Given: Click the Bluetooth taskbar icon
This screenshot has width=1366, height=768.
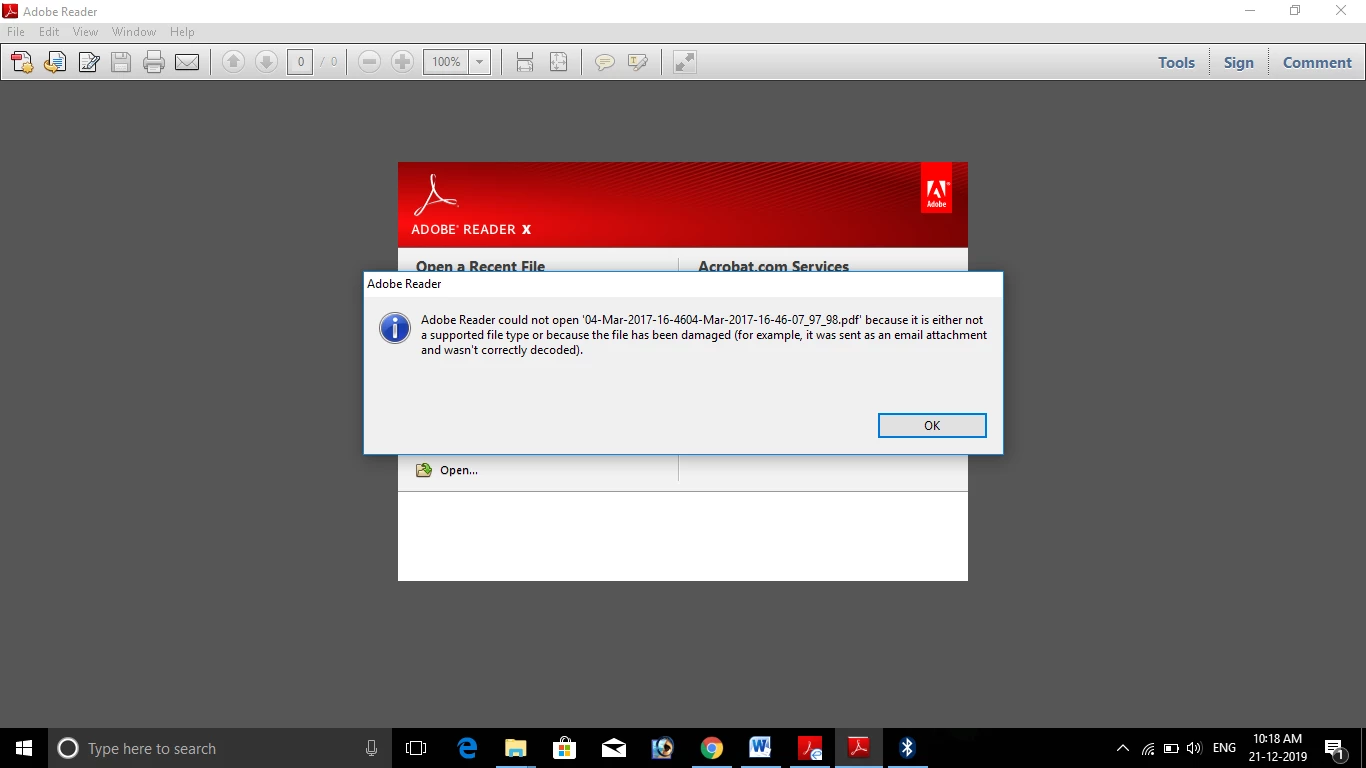Looking at the screenshot, I should (907, 748).
